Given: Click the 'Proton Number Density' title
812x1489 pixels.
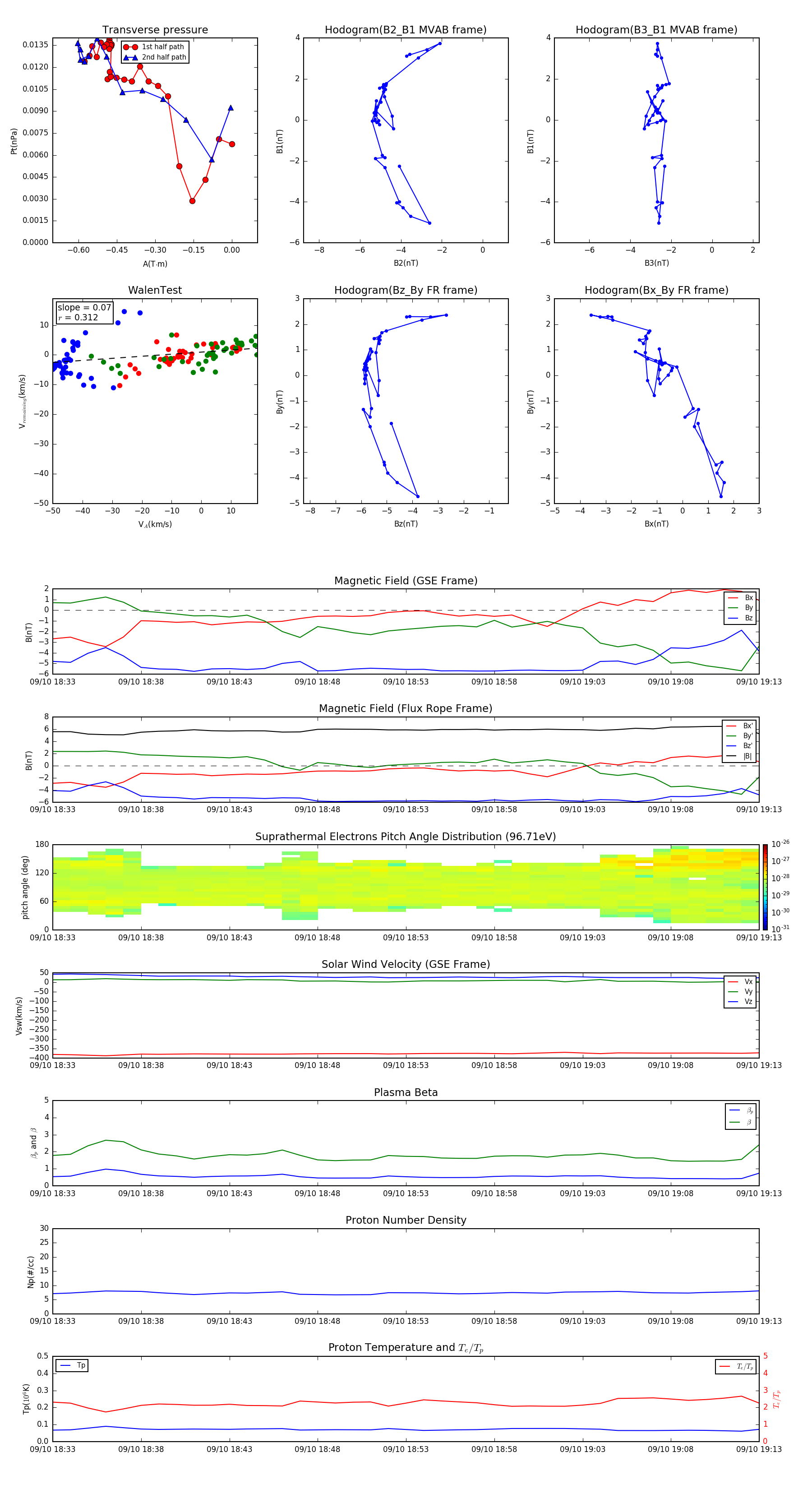Looking at the screenshot, I should (x=406, y=1220).
